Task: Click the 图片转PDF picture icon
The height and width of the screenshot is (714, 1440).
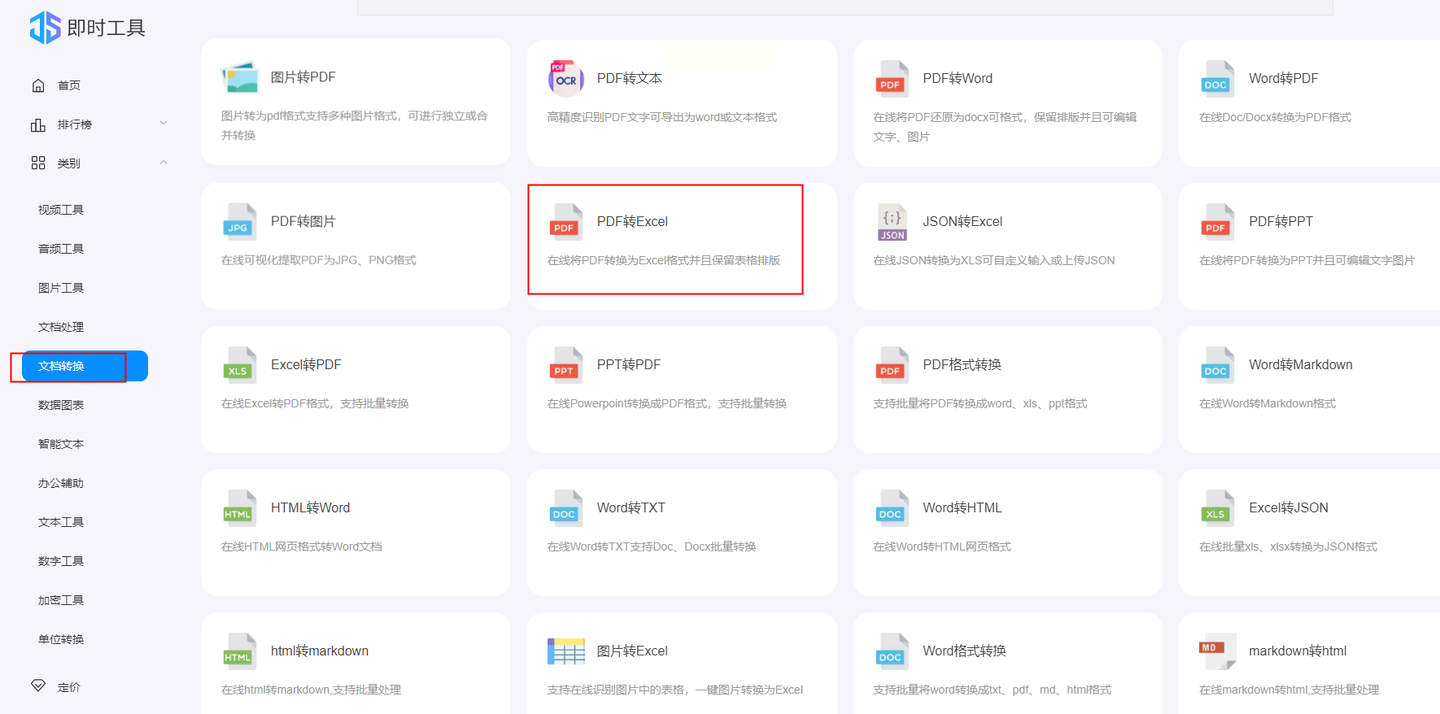Action: tap(240, 78)
